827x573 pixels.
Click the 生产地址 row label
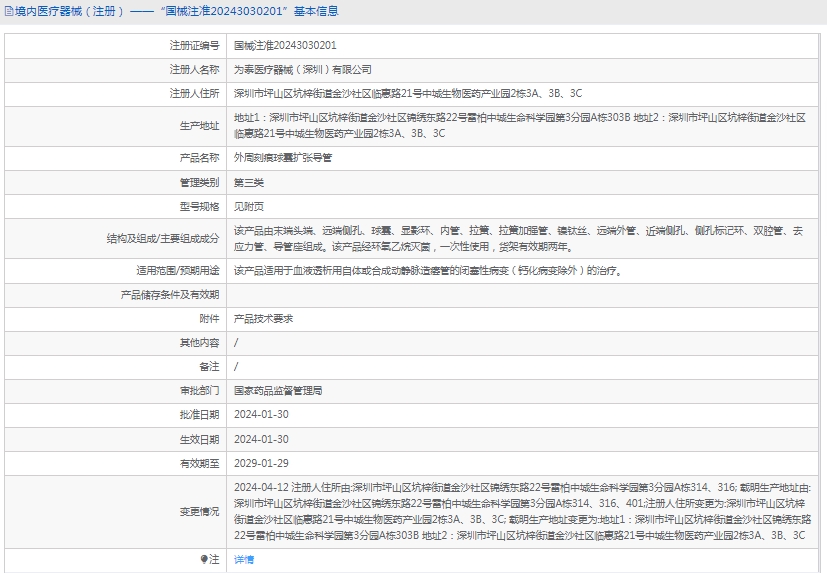(x=199, y=126)
